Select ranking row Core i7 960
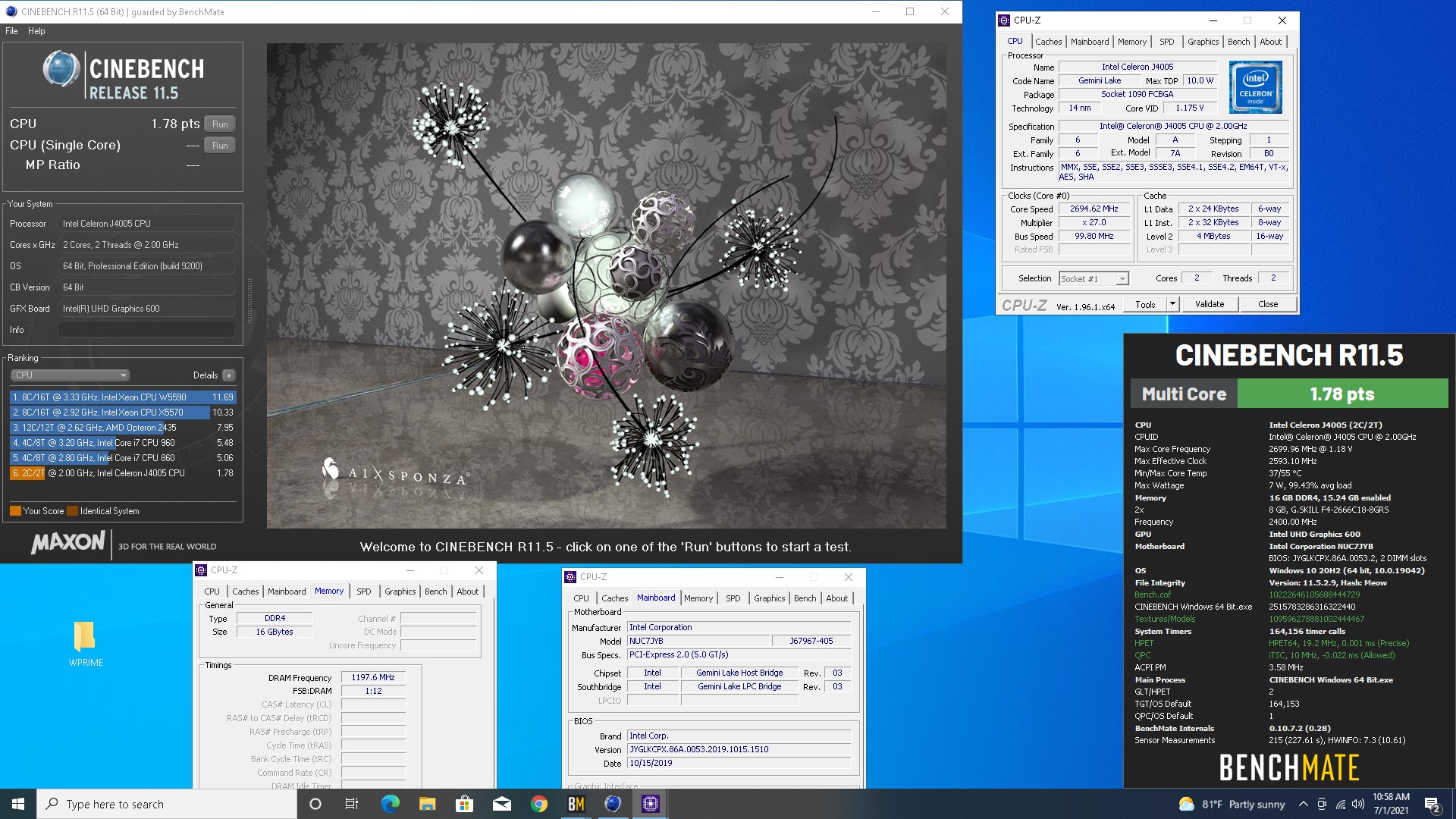1456x819 pixels. [123, 443]
